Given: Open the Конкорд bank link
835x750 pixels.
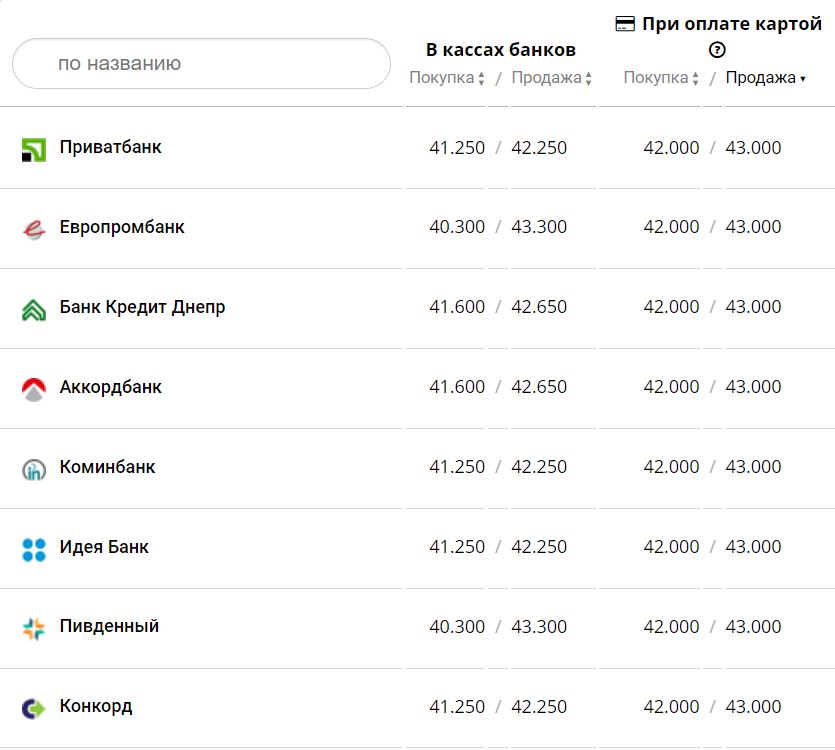Looking at the screenshot, I should pyautogui.click(x=95, y=707).
